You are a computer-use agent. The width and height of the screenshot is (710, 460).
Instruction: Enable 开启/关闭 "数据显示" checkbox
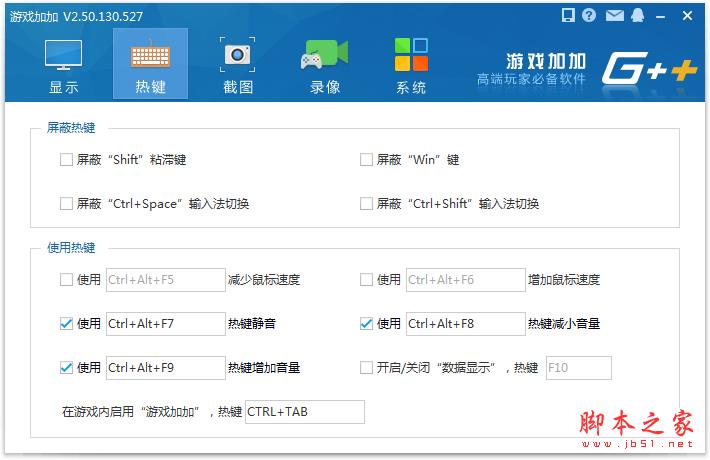click(366, 368)
